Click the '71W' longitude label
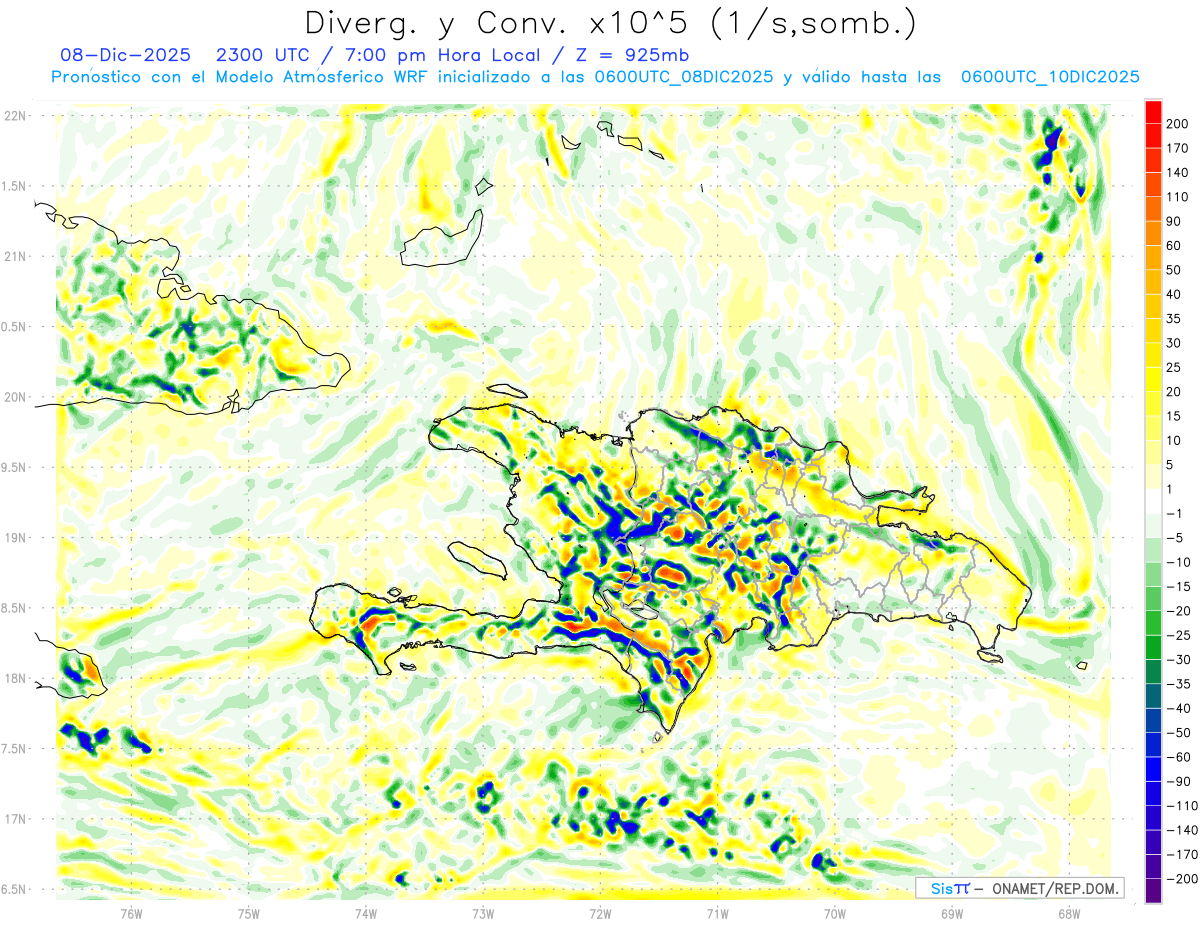 pyautogui.click(x=717, y=913)
